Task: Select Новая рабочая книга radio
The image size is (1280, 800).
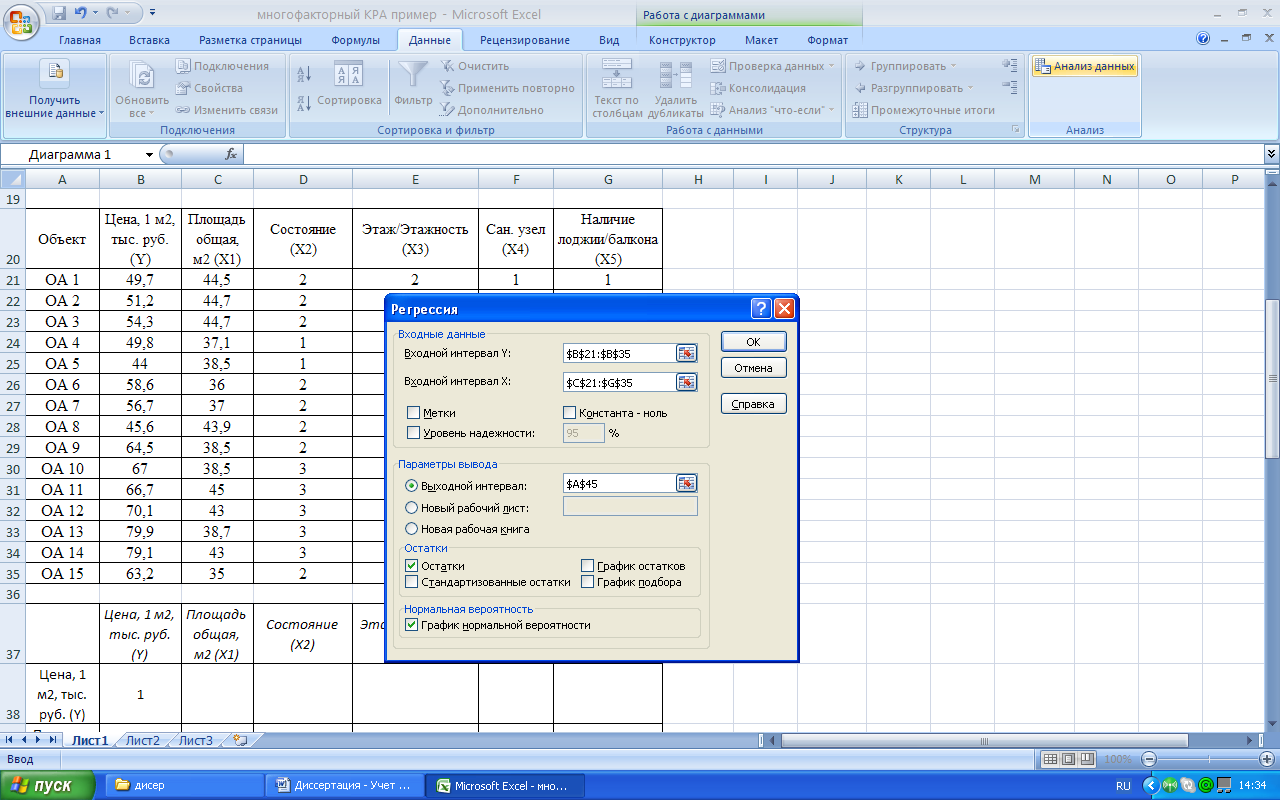Action: [411, 528]
